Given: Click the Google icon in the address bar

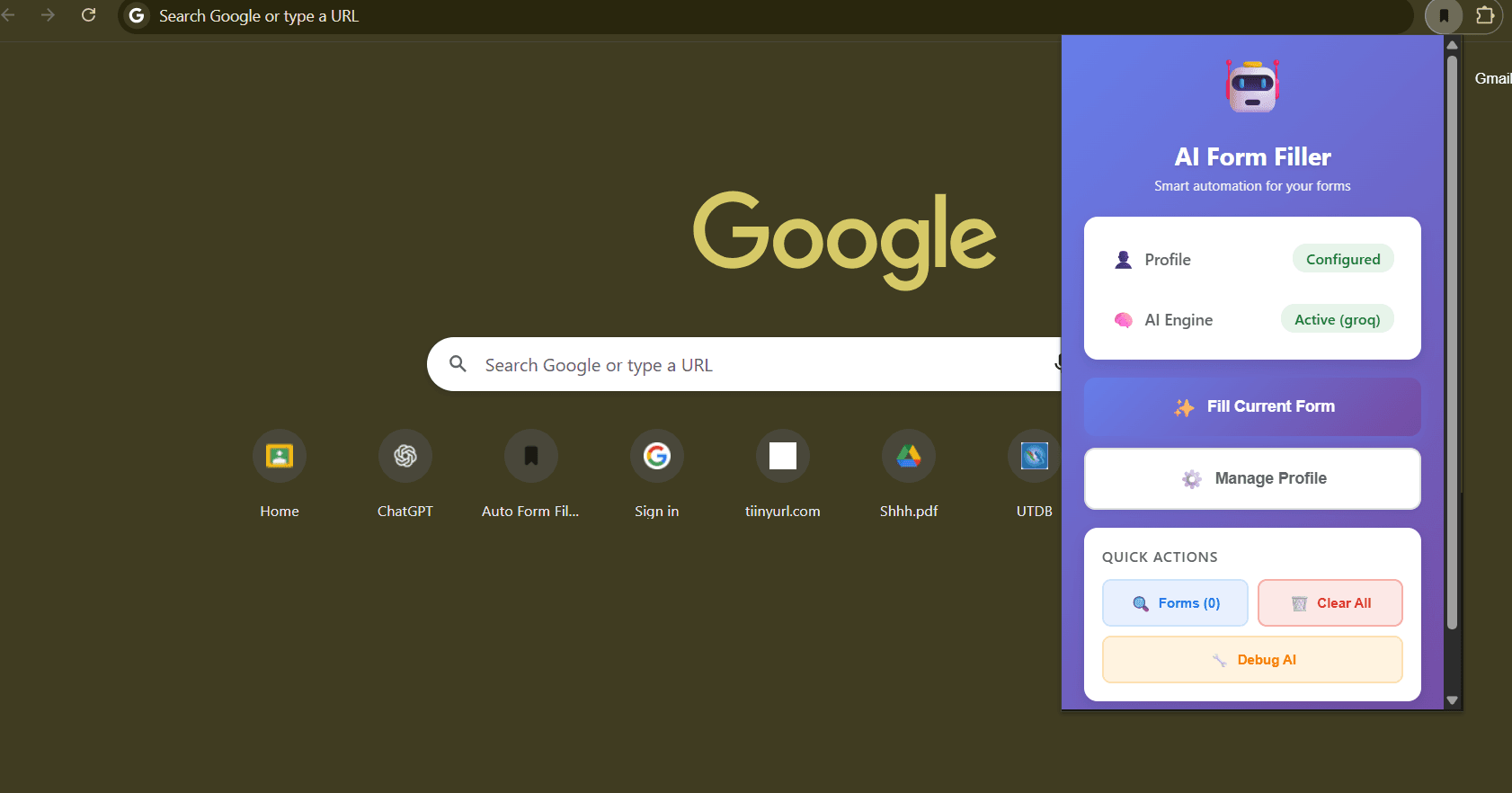Looking at the screenshot, I should pyautogui.click(x=137, y=15).
